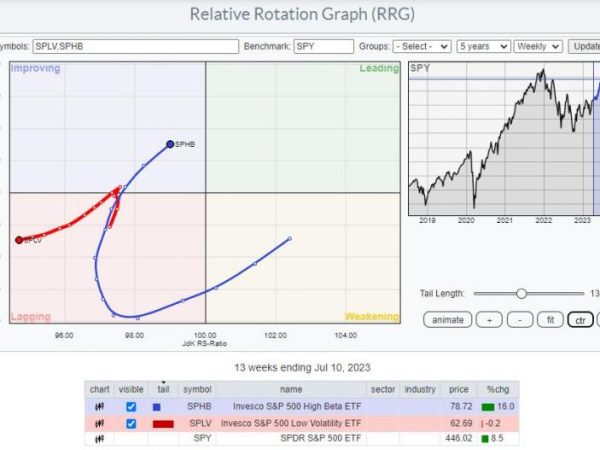Image resolution: width=600 pixels, height=450 pixels.
Task: Click the Symbols input field
Action: point(136,47)
